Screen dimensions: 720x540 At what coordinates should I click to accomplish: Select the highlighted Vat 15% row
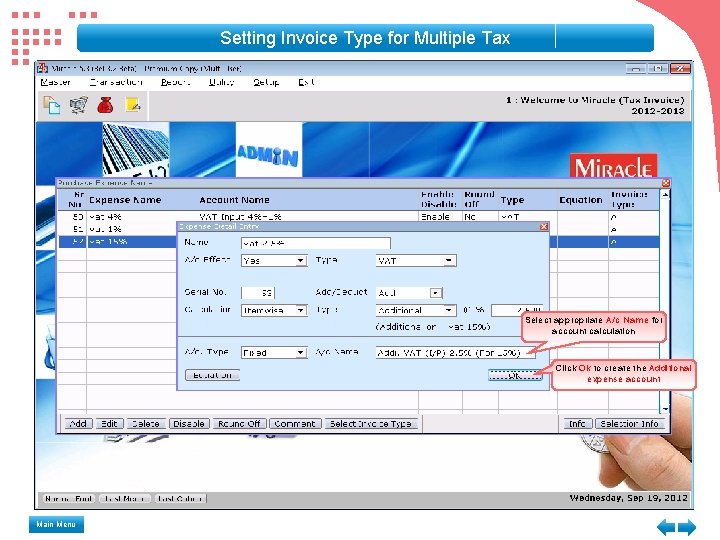click(x=358, y=242)
